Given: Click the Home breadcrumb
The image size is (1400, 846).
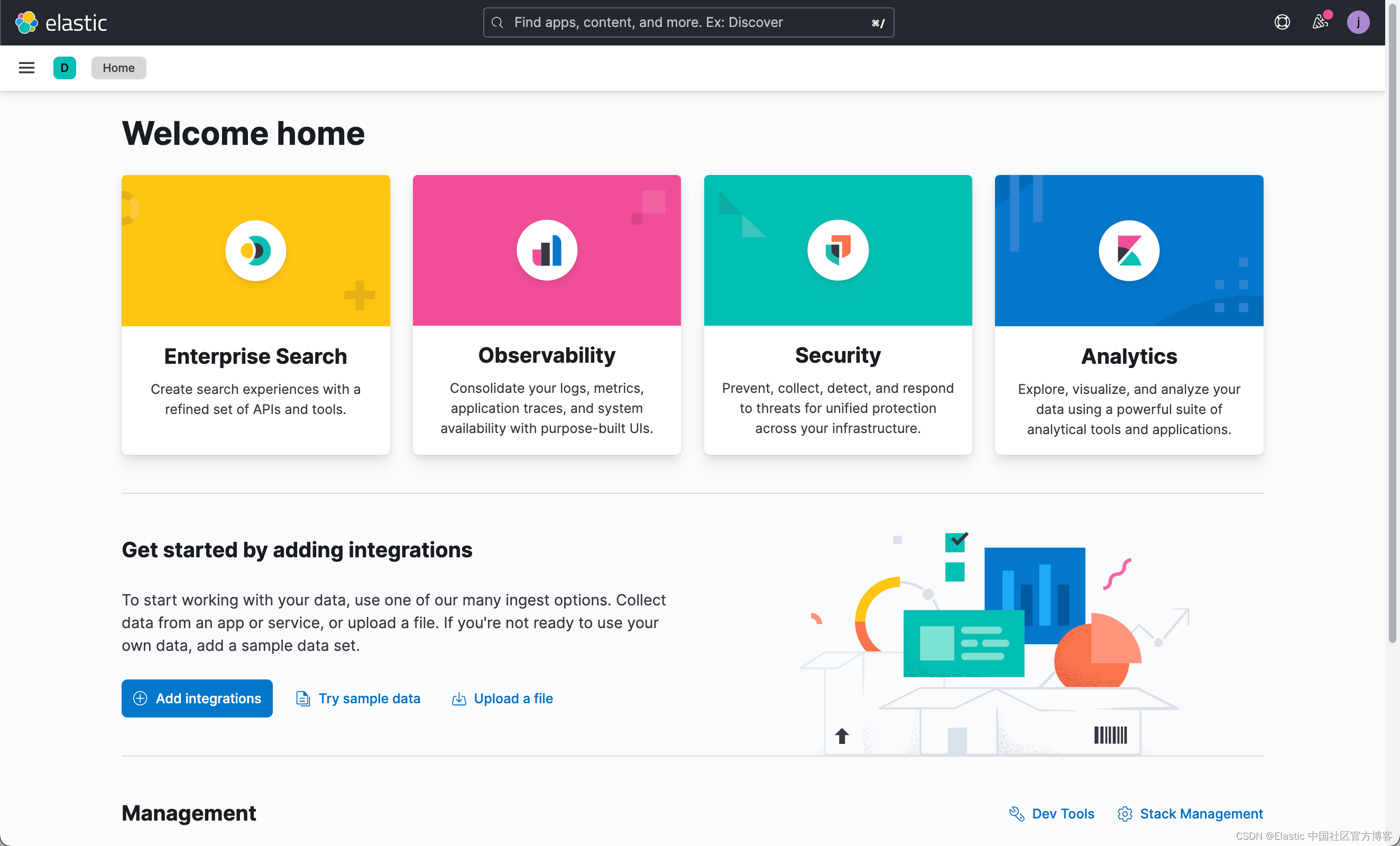Looking at the screenshot, I should 118,68.
